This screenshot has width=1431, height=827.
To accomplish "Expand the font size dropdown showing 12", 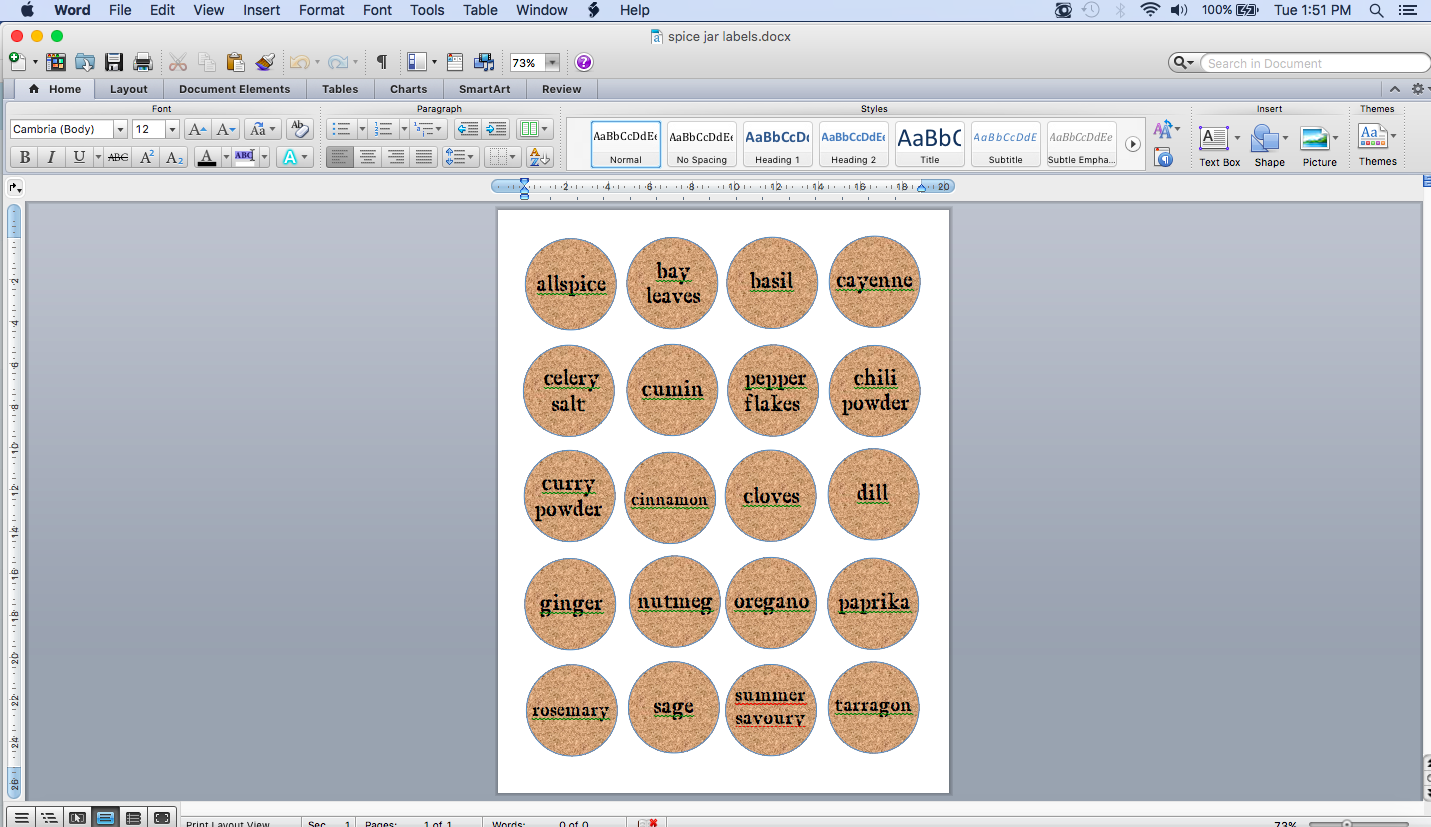I will click(x=172, y=129).
